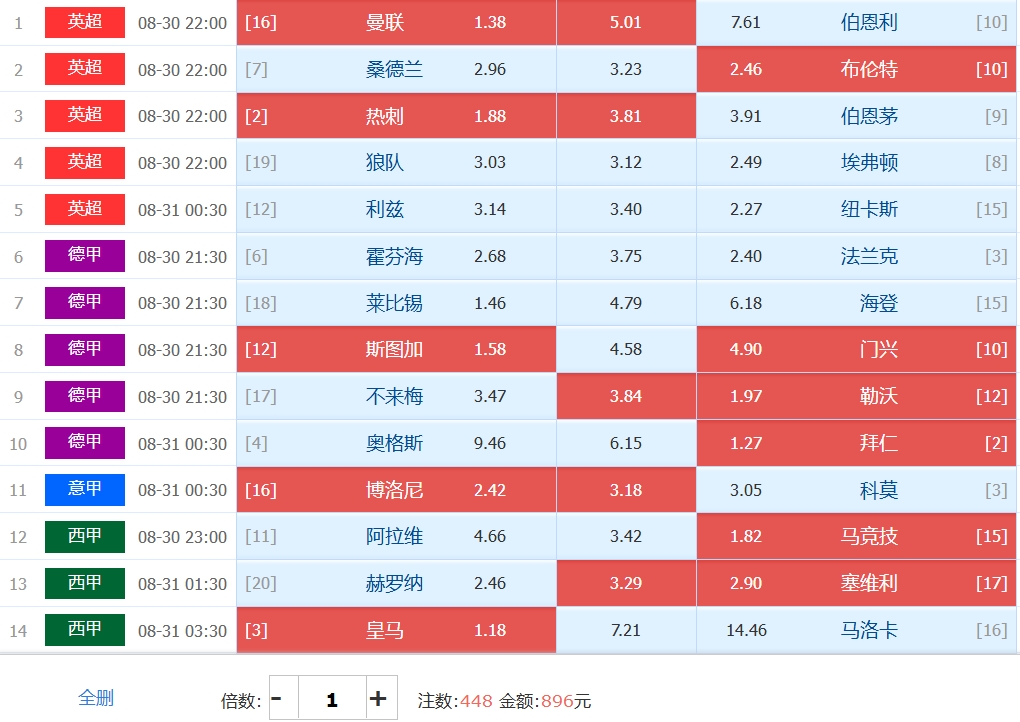Click kickoff time 08-31 01:30 for 赫罗纳
1020x722 pixels.
[x=182, y=583]
